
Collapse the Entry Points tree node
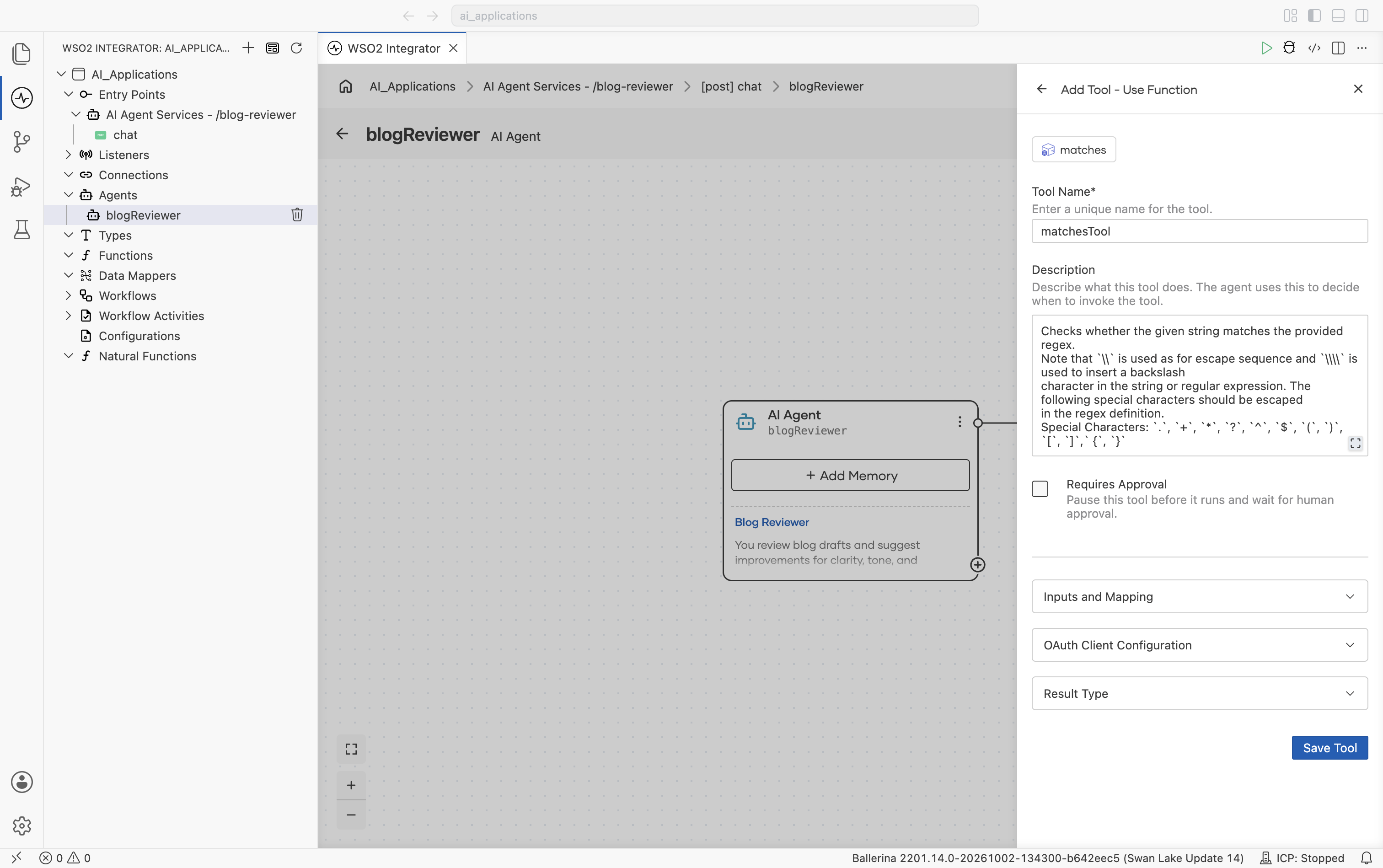click(x=68, y=95)
